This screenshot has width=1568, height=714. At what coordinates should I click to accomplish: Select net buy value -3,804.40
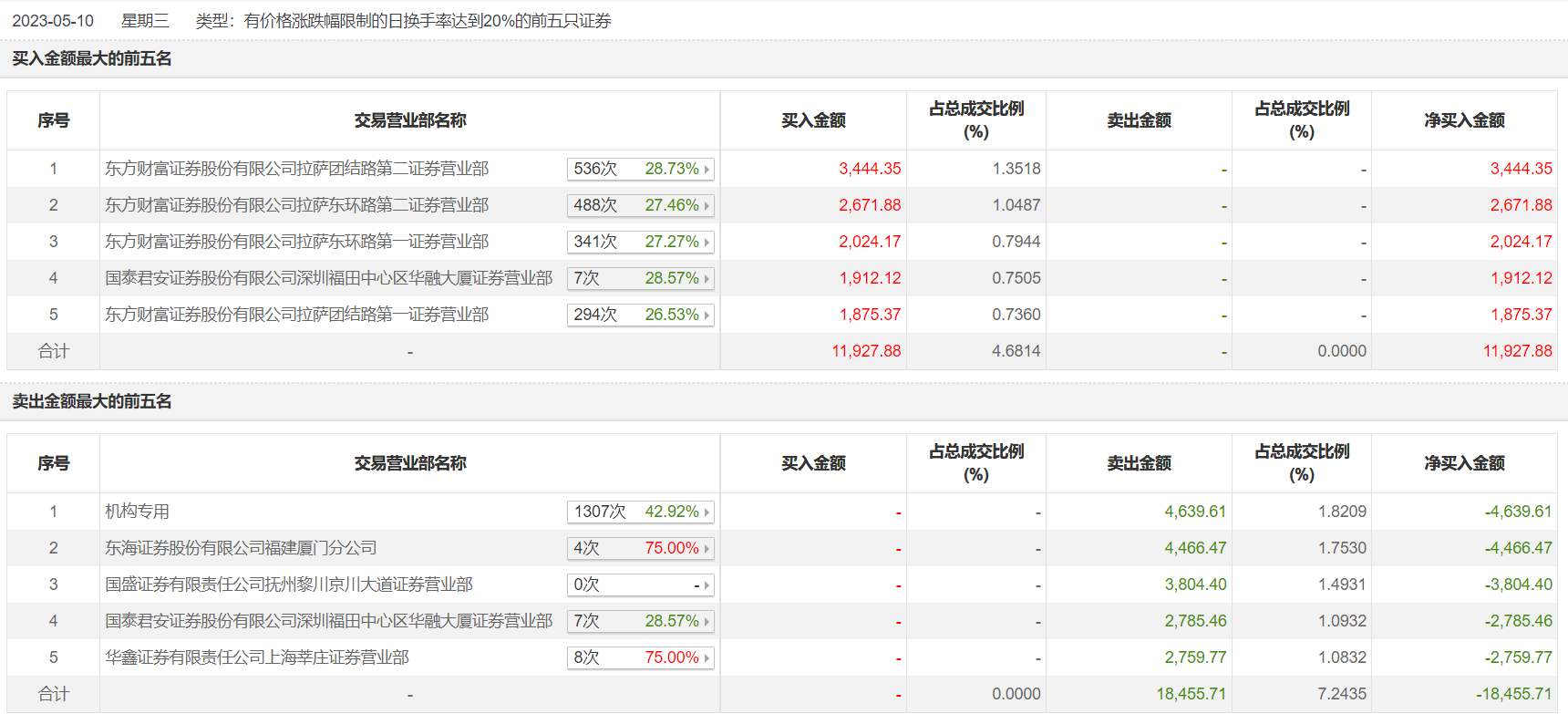point(1518,585)
